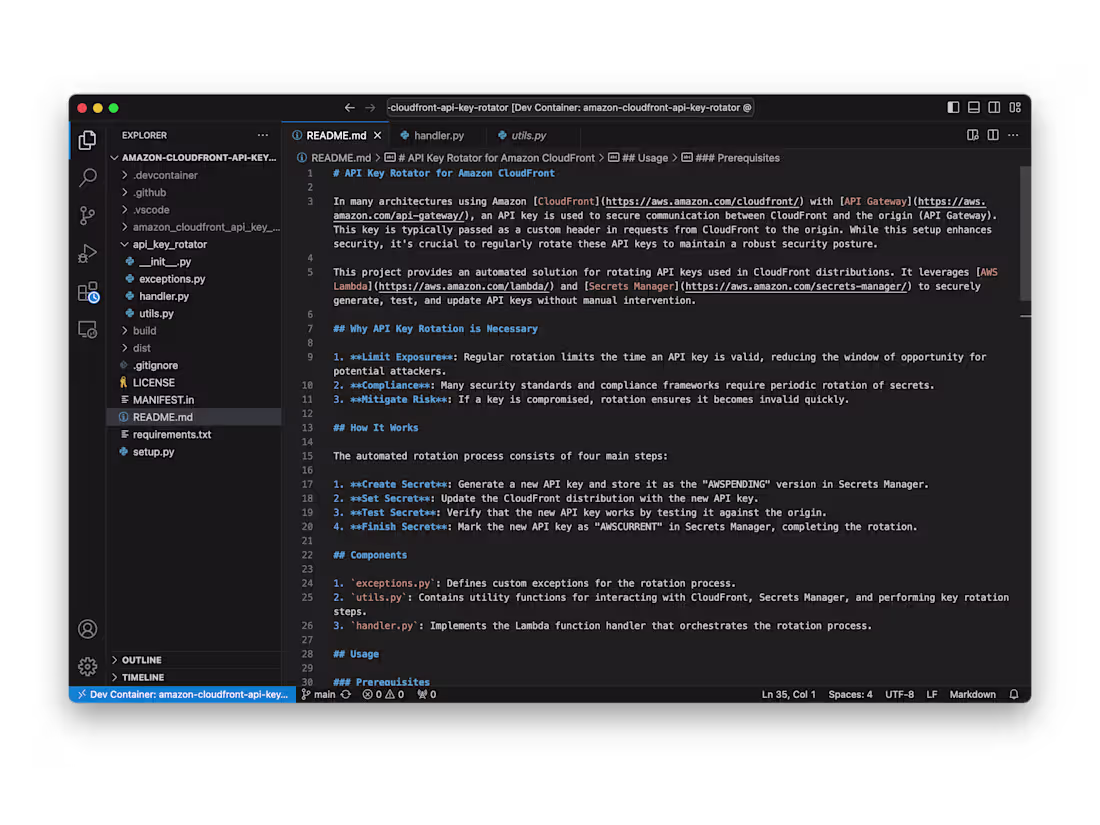Viewport: 1100px width, 825px height.
Task: Click the Dev Container status bar button
Action: click(180, 694)
